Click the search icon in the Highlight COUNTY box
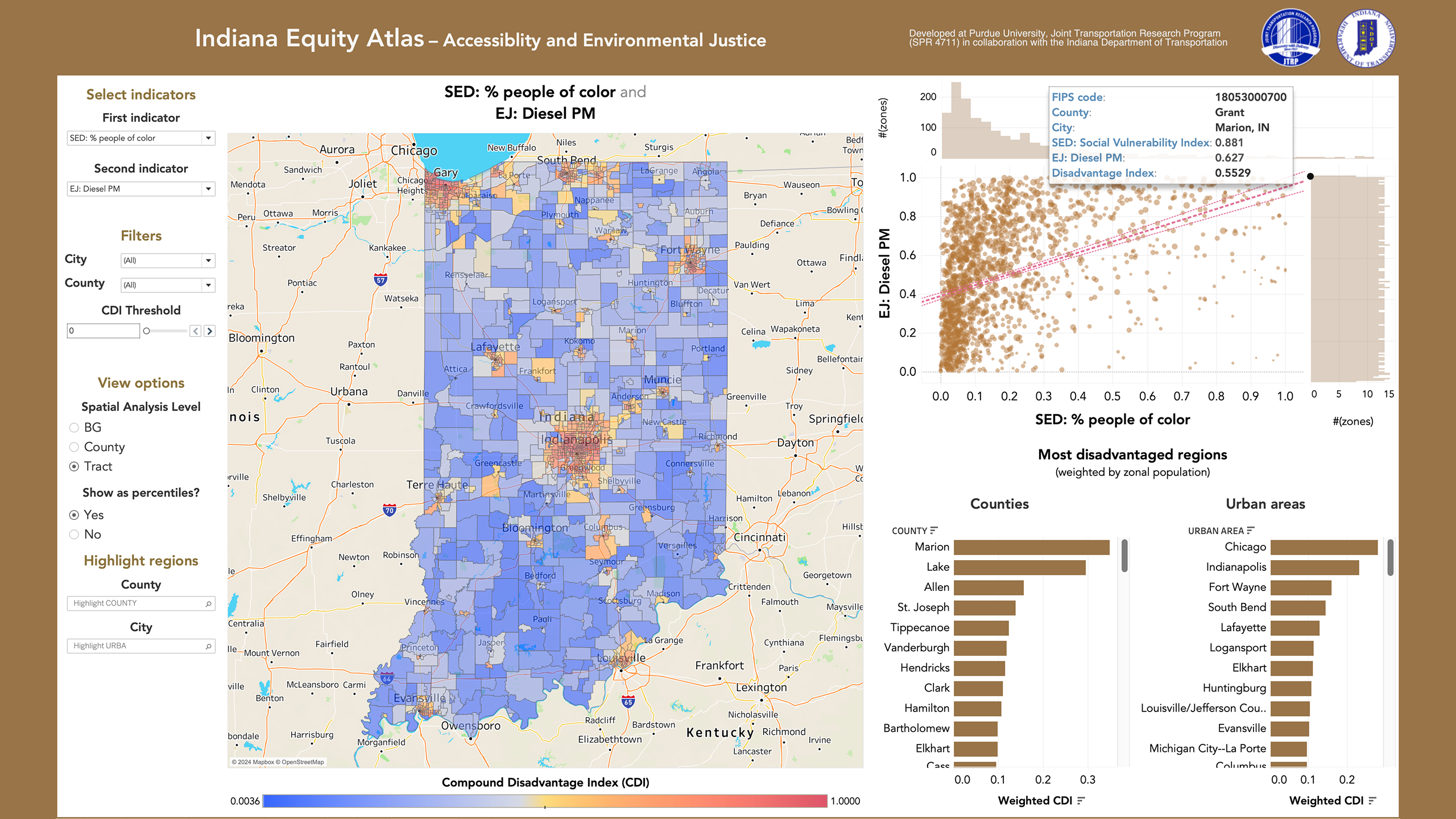Screen dimensions: 1456x819 208,603
